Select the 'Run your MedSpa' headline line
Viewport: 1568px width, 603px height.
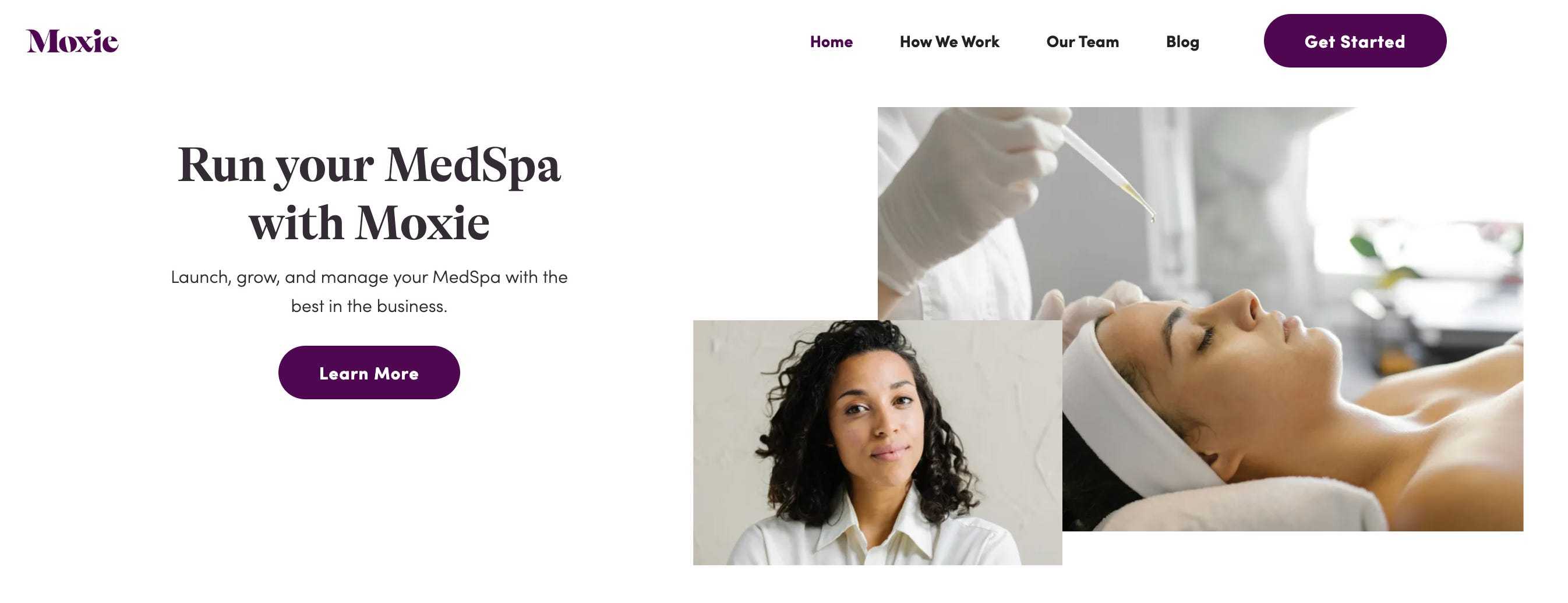369,165
